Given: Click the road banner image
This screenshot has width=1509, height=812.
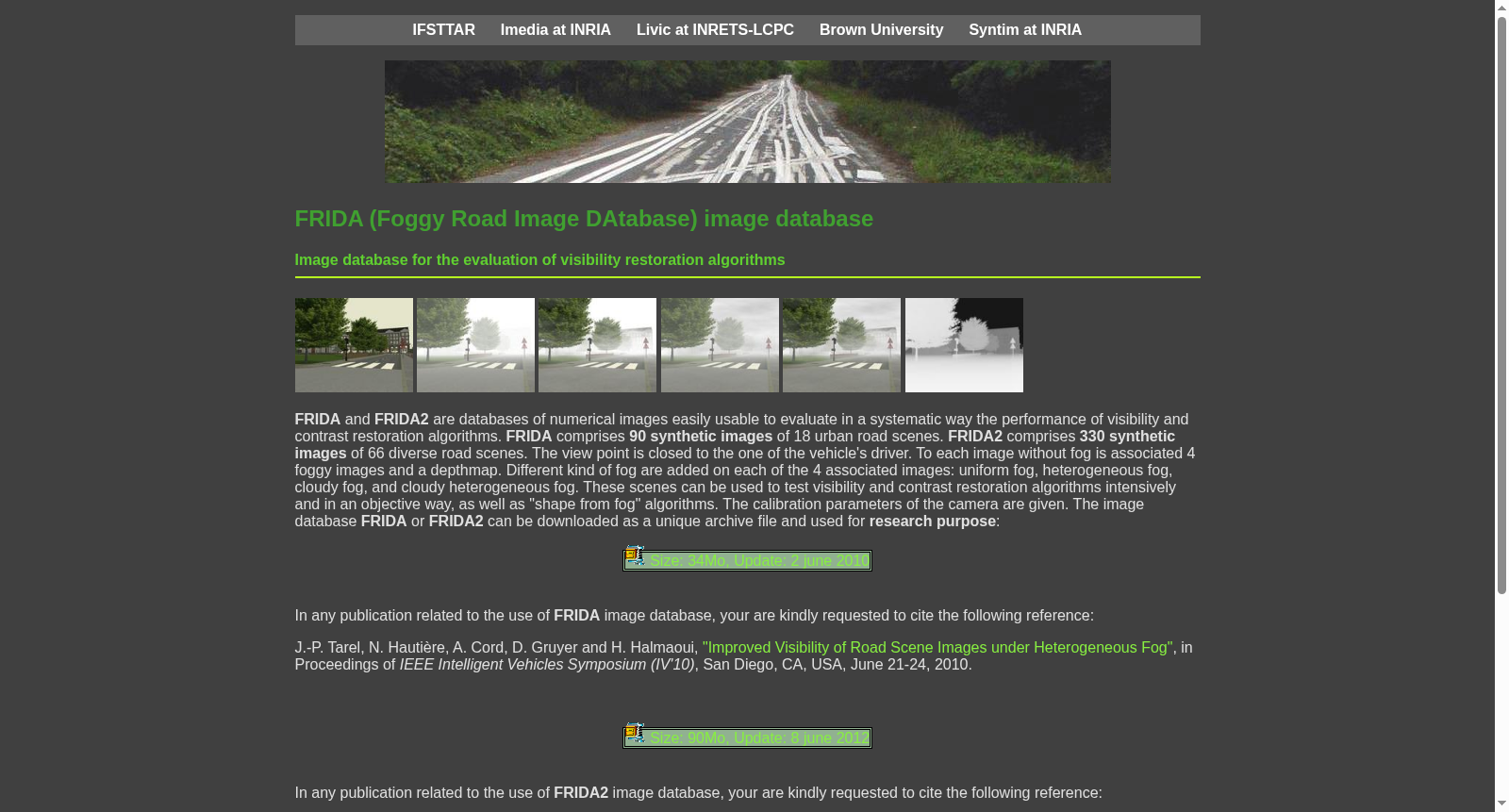Looking at the screenshot, I should 747,122.
